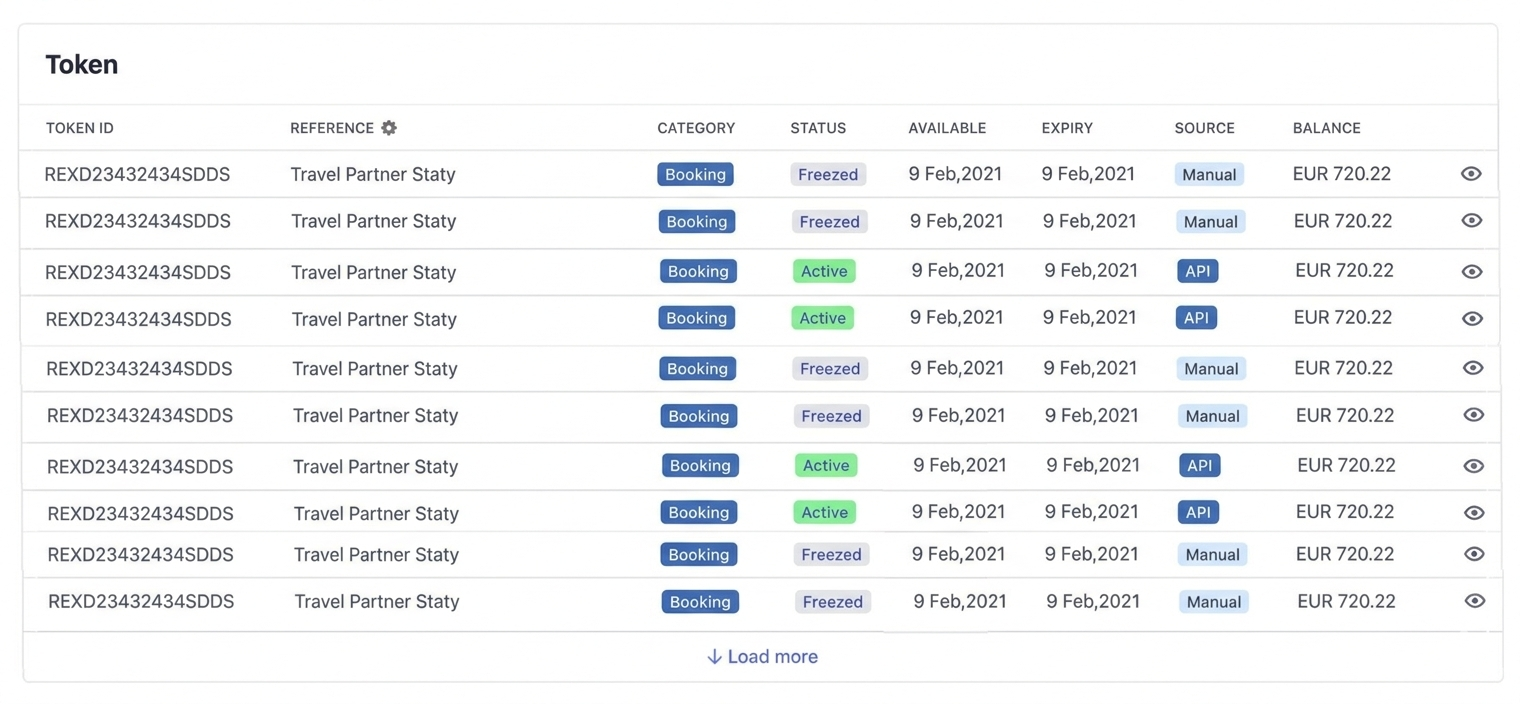Screen dimensions: 1520x704
Task: Open Reference column settings gear icon
Action: click(x=389, y=128)
